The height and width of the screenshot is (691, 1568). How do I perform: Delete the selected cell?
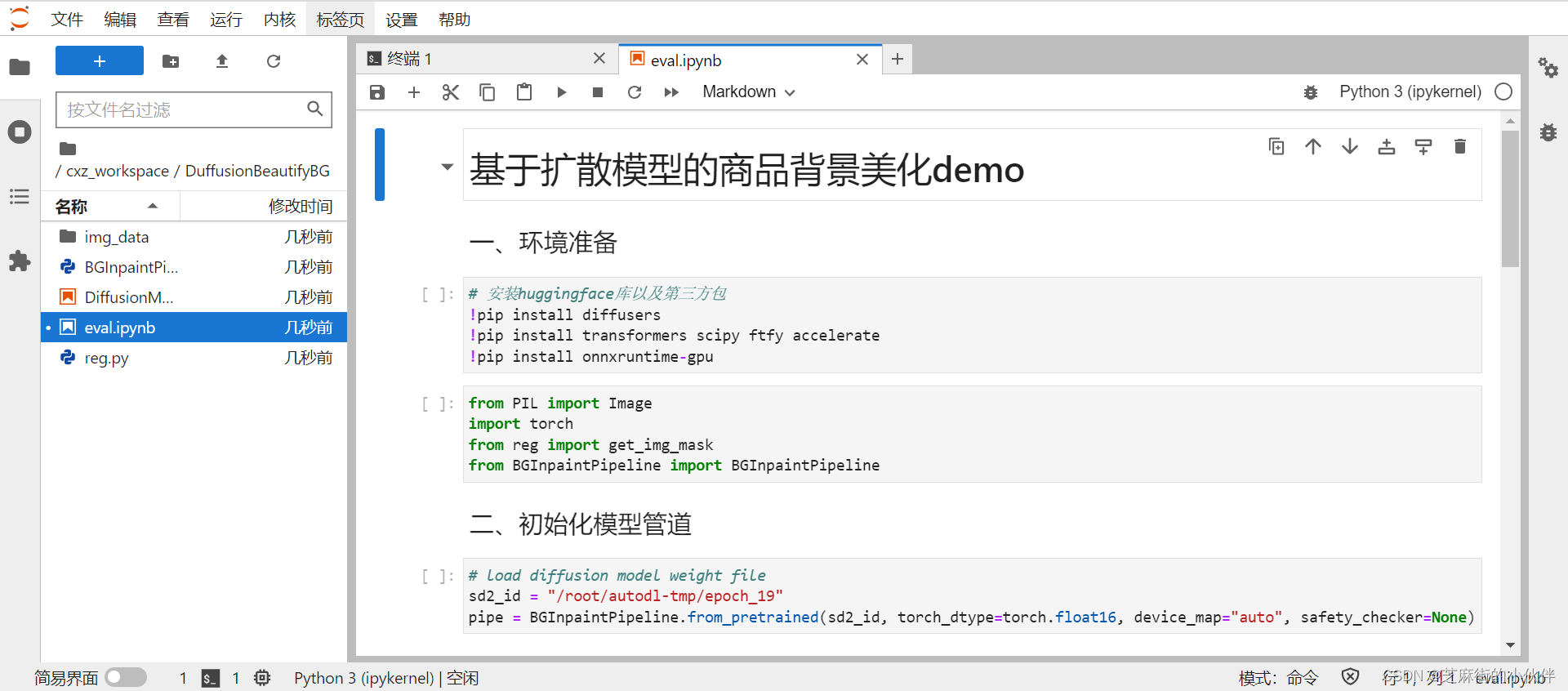click(x=1460, y=146)
